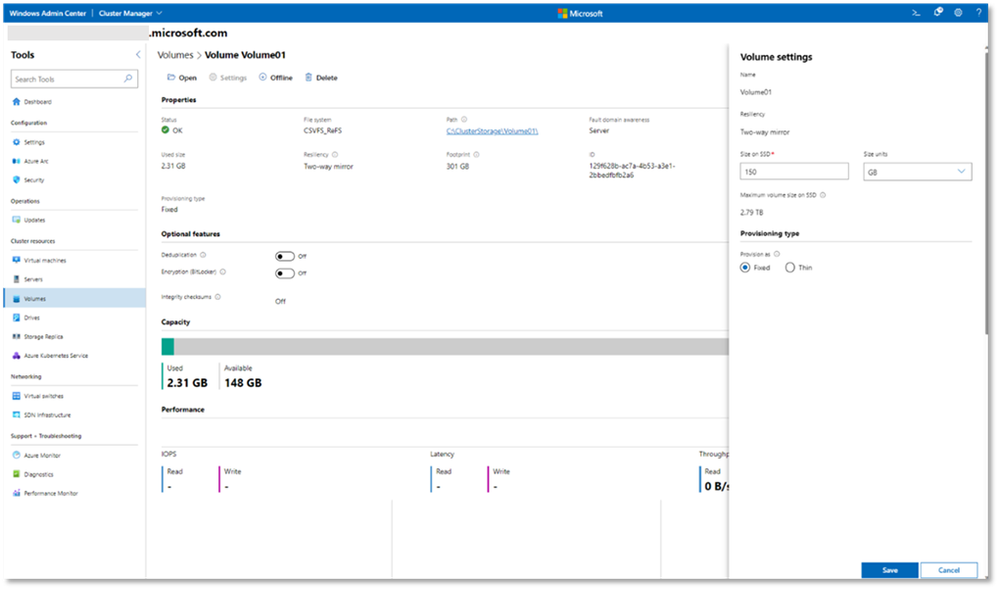The height and width of the screenshot is (590, 999).
Task: Open the C:\ClusterStorage\Volume01 path link
Action: tap(492, 131)
